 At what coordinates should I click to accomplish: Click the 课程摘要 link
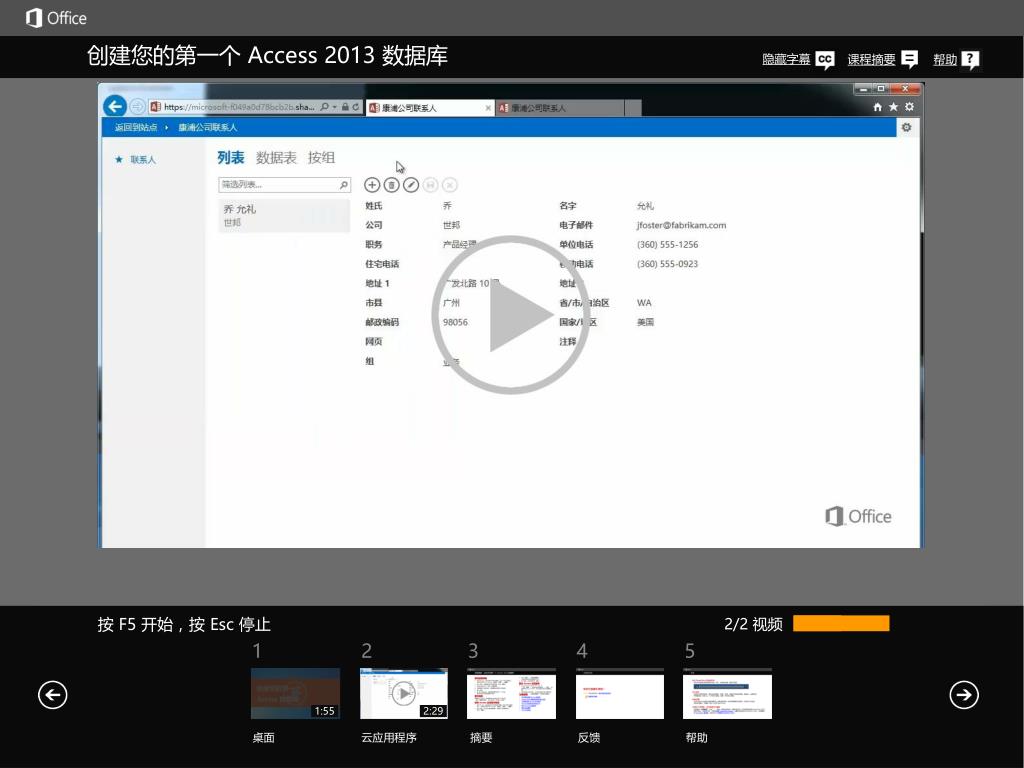coord(871,59)
